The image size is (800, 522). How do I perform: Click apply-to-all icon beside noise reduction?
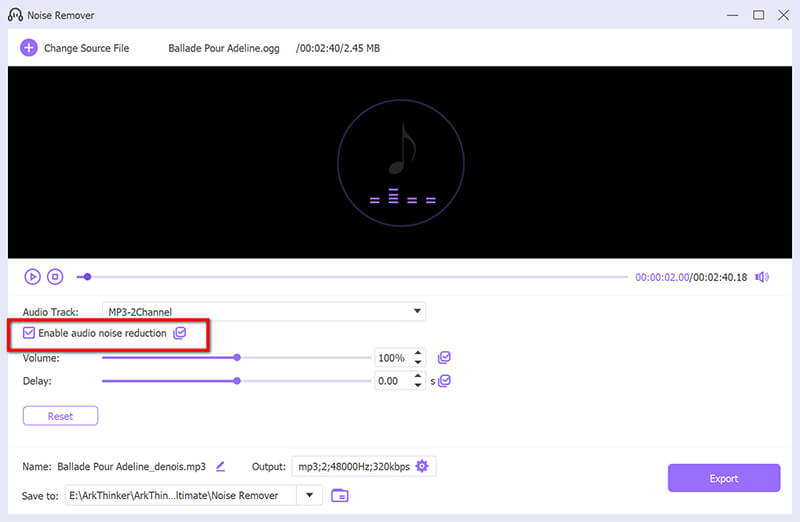(180, 333)
